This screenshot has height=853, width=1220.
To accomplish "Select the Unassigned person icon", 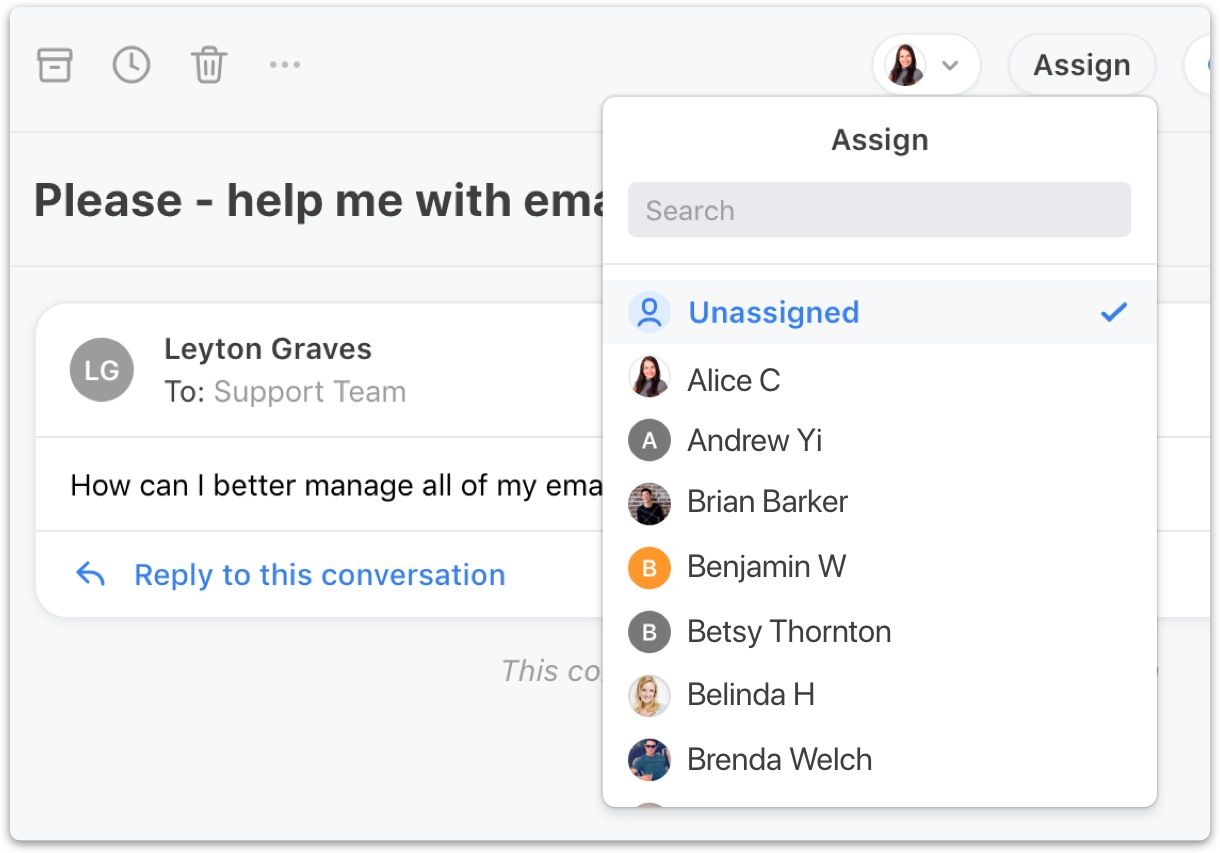I will click(650, 311).
